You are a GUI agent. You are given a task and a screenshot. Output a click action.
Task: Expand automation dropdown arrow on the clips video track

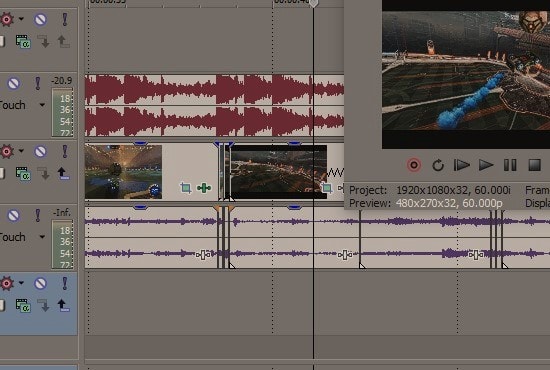click(x=21, y=151)
